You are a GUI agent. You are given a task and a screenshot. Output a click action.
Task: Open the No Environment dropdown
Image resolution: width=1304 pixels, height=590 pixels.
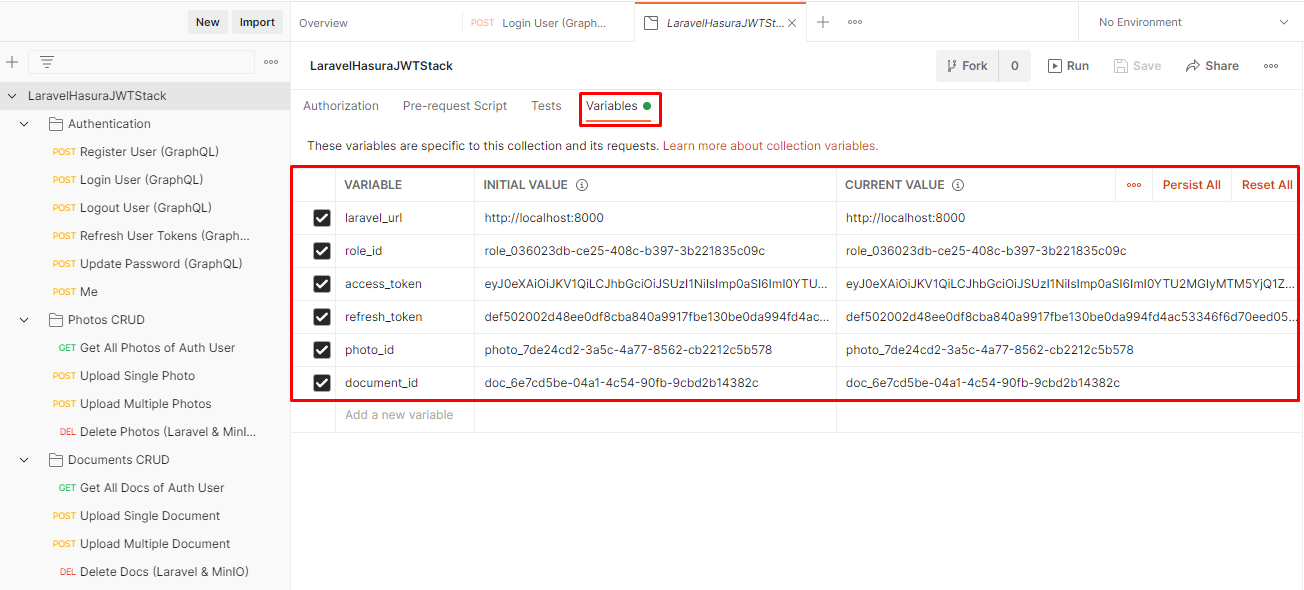[x=1191, y=22]
